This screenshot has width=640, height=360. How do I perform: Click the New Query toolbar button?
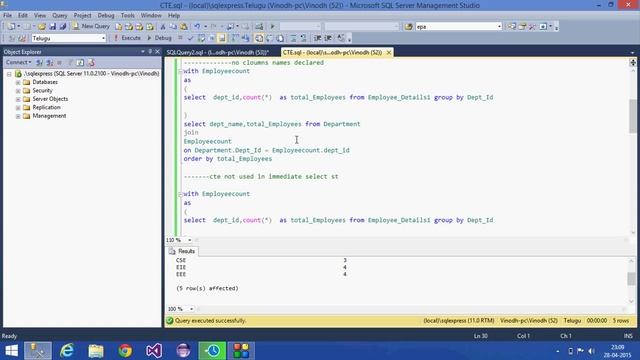(x=91, y=26)
